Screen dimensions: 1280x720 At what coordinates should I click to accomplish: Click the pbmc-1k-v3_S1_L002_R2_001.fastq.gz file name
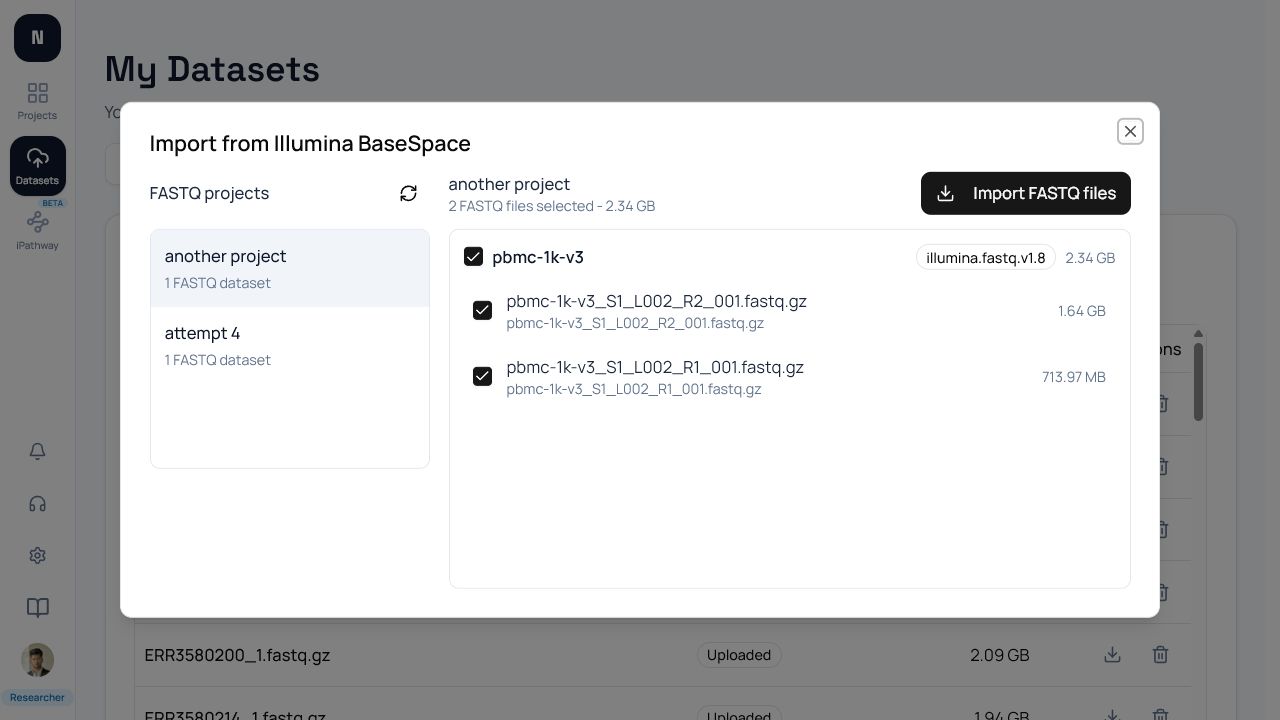(x=656, y=301)
